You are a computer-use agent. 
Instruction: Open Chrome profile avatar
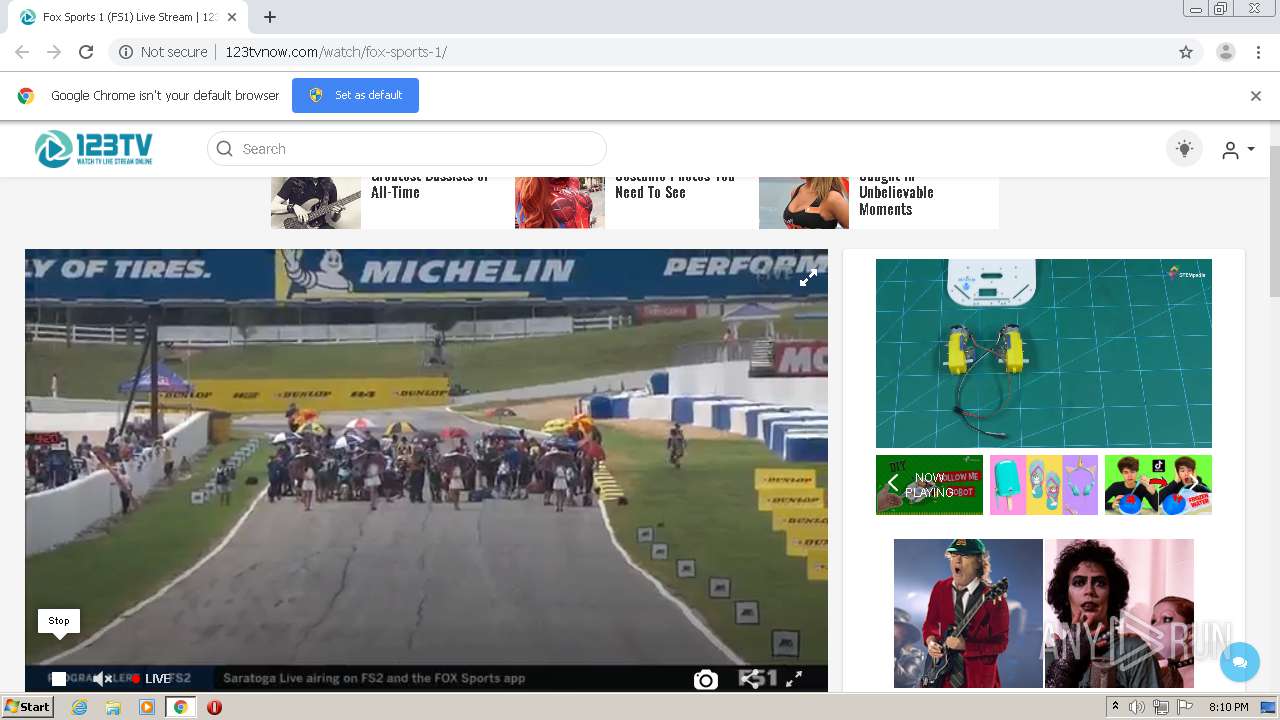click(1226, 52)
